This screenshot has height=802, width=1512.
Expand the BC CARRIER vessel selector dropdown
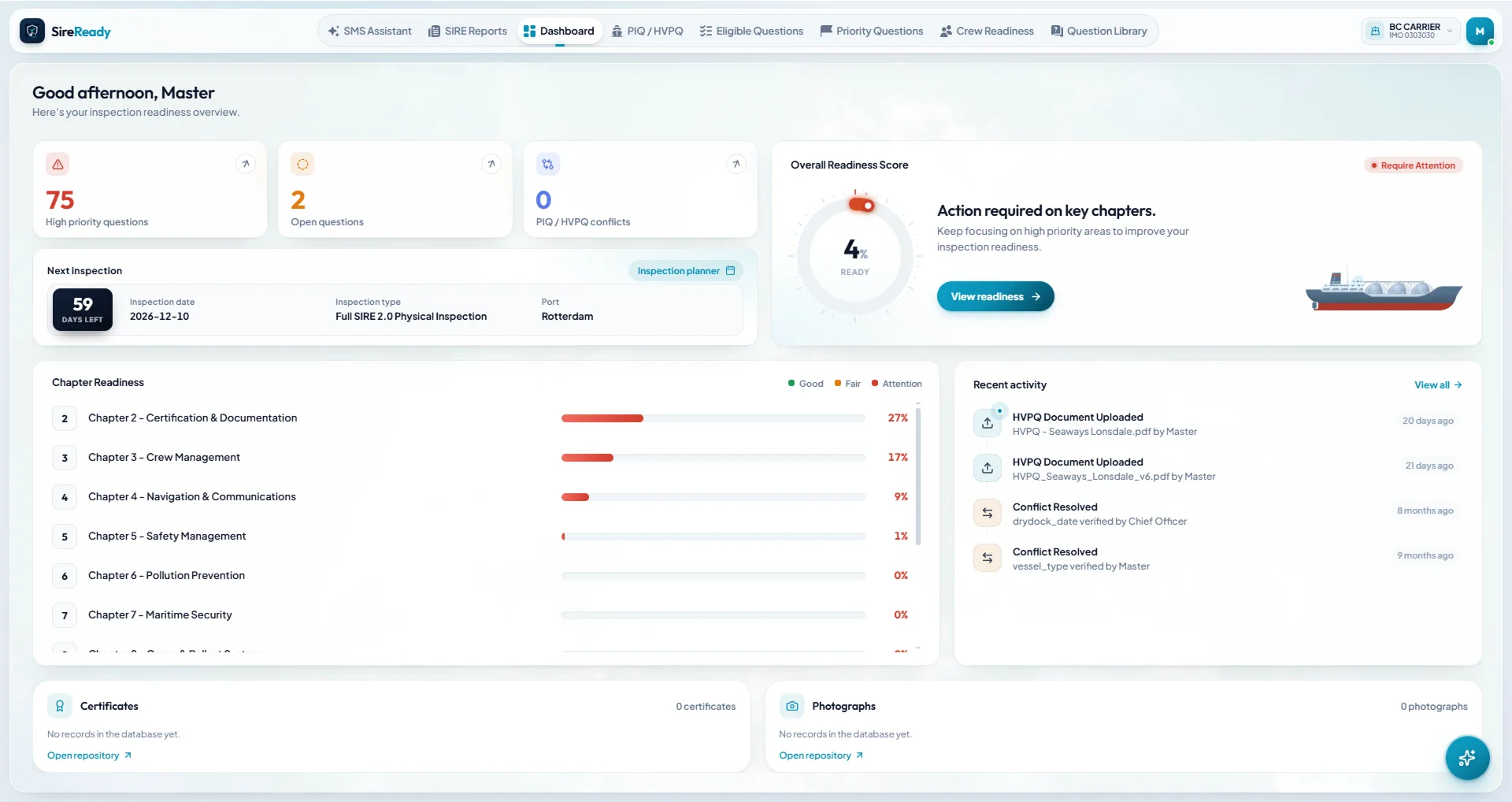(x=1410, y=32)
